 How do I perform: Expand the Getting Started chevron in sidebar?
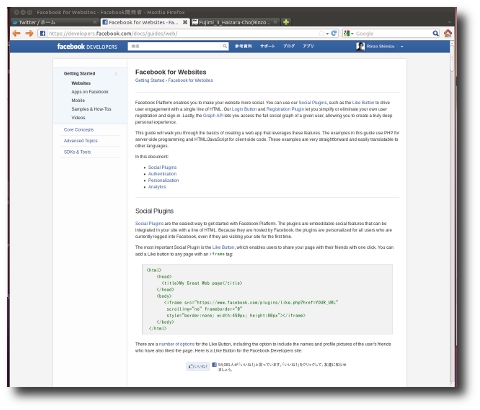tap(116, 74)
